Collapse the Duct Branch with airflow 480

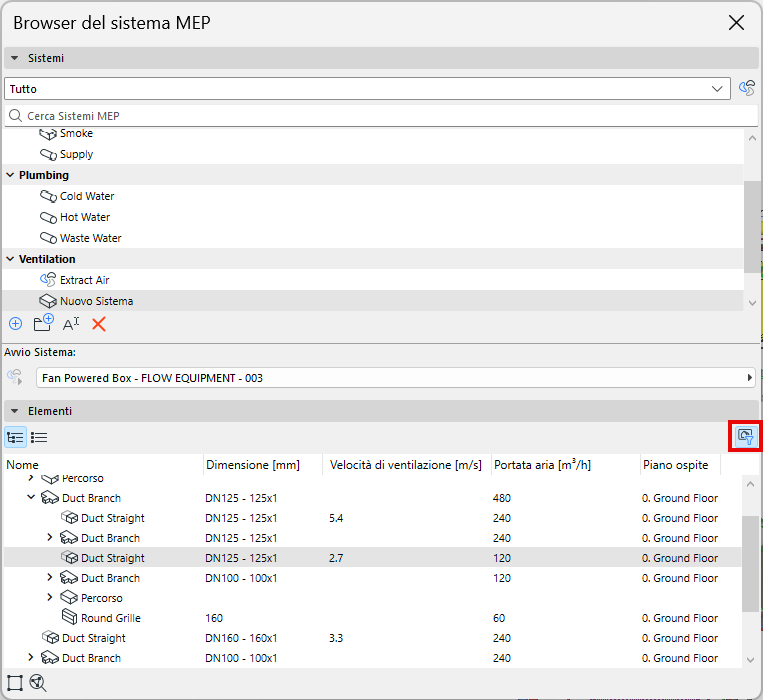(31, 497)
